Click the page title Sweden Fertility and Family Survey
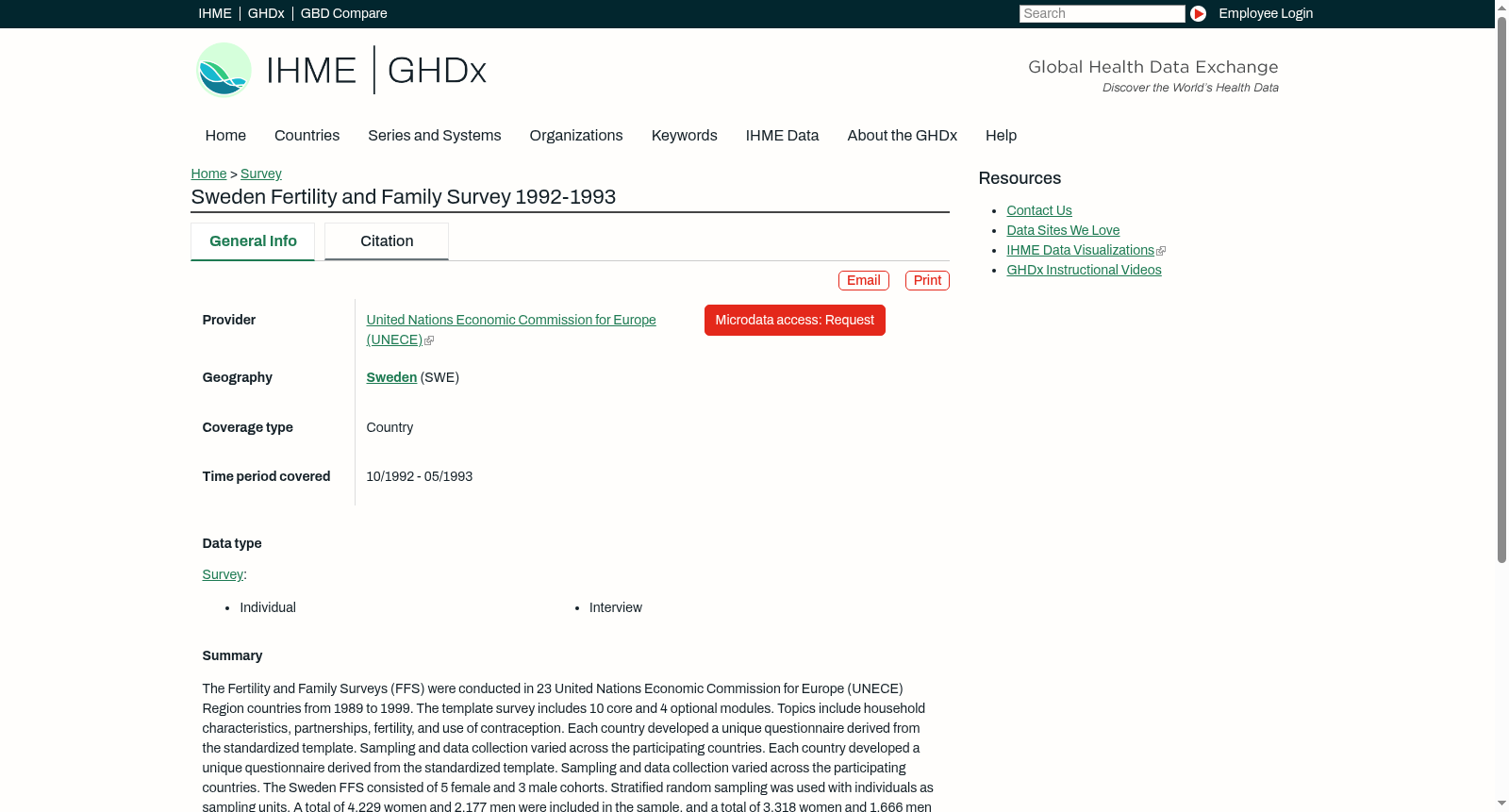The width and height of the screenshot is (1509, 812). [x=404, y=197]
